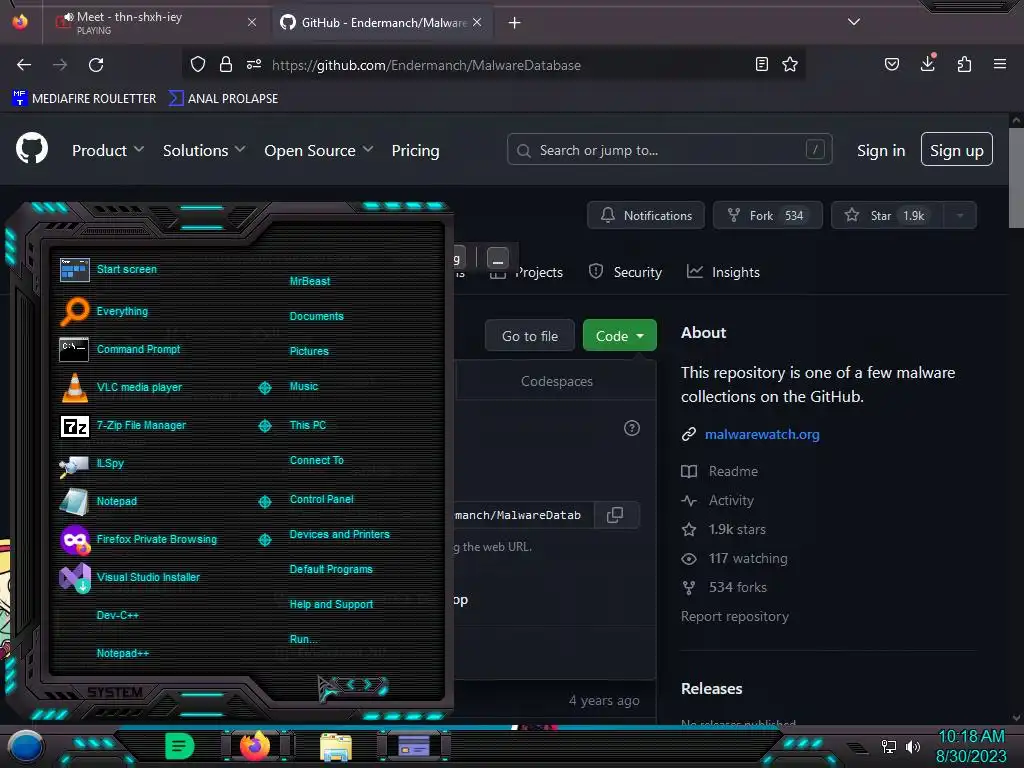Click the Firefox icon in the taskbar

(x=255, y=745)
